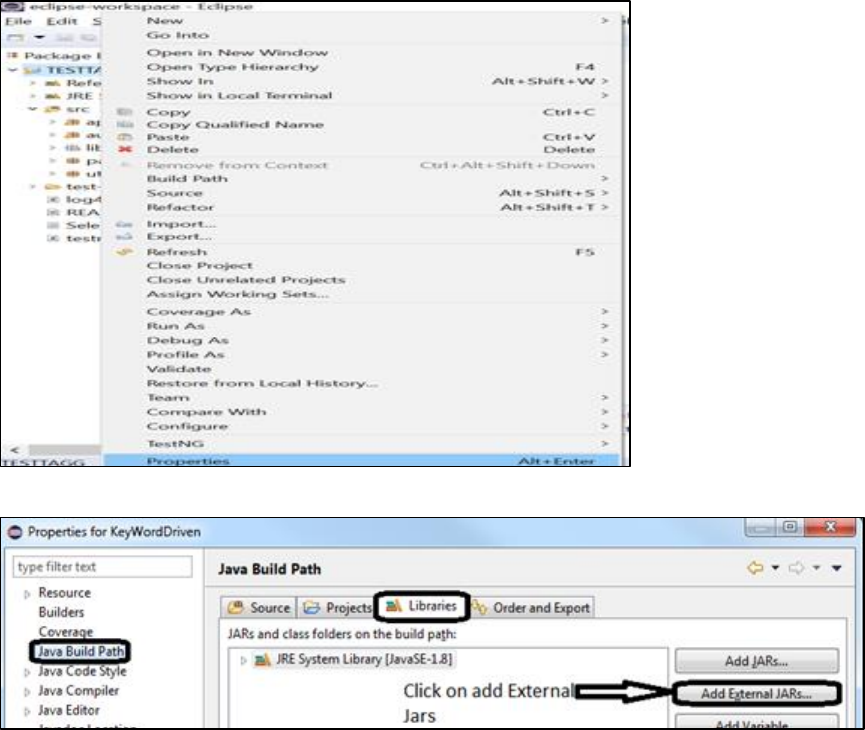Image resolution: width=865 pixels, height=730 pixels.
Task: Click the JRE System Library icon
Action: (x=263, y=659)
